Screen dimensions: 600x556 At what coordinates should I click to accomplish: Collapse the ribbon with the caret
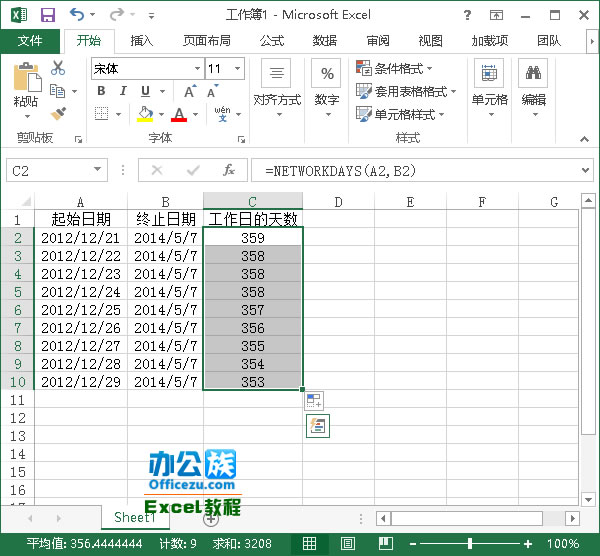point(584,139)
